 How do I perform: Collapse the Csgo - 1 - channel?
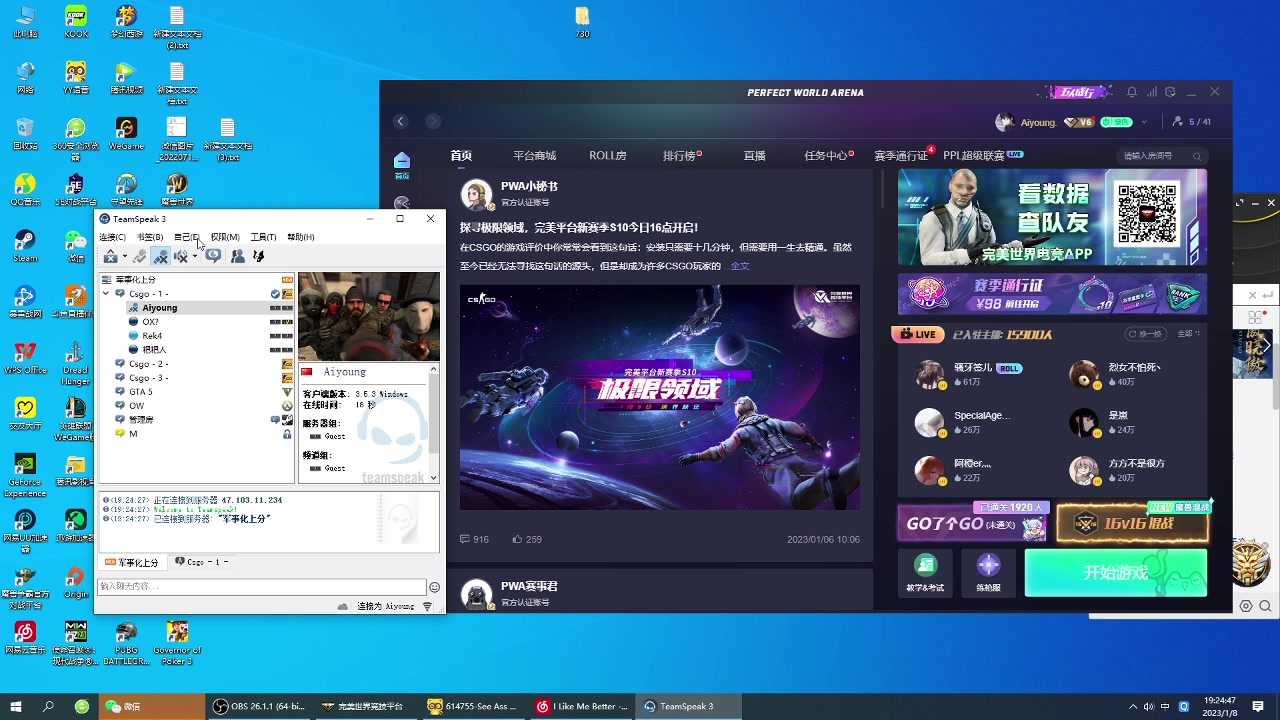coord(106,294)
